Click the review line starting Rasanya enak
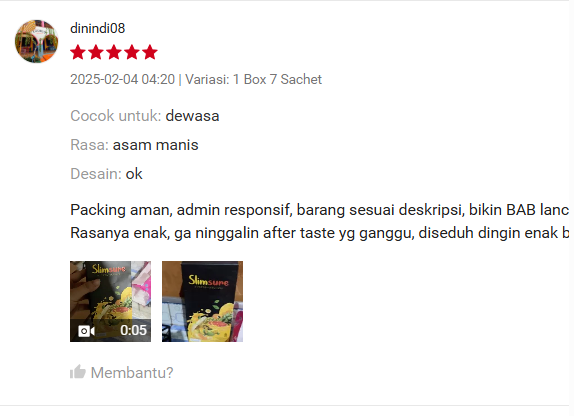 coord(320,233)
